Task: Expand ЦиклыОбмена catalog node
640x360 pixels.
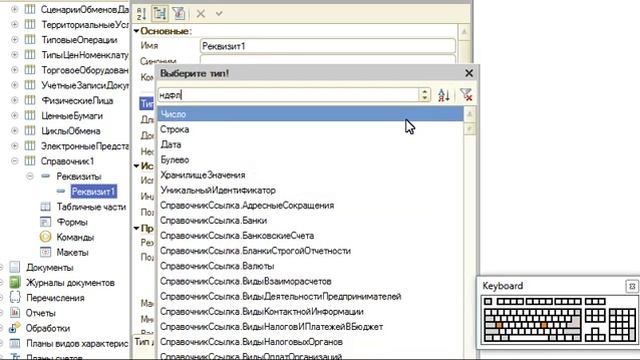Action: point(15,131)
